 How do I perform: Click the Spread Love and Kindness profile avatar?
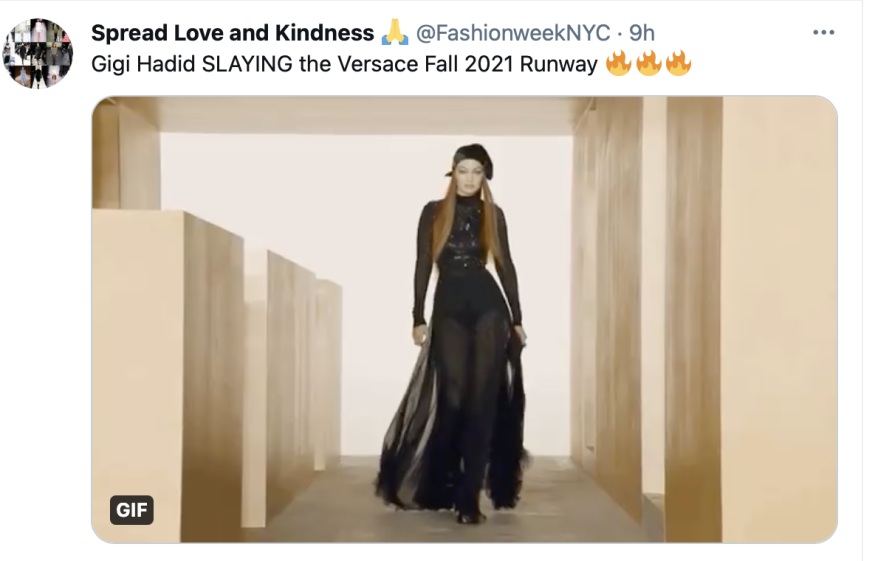click(x=38, y=53)
